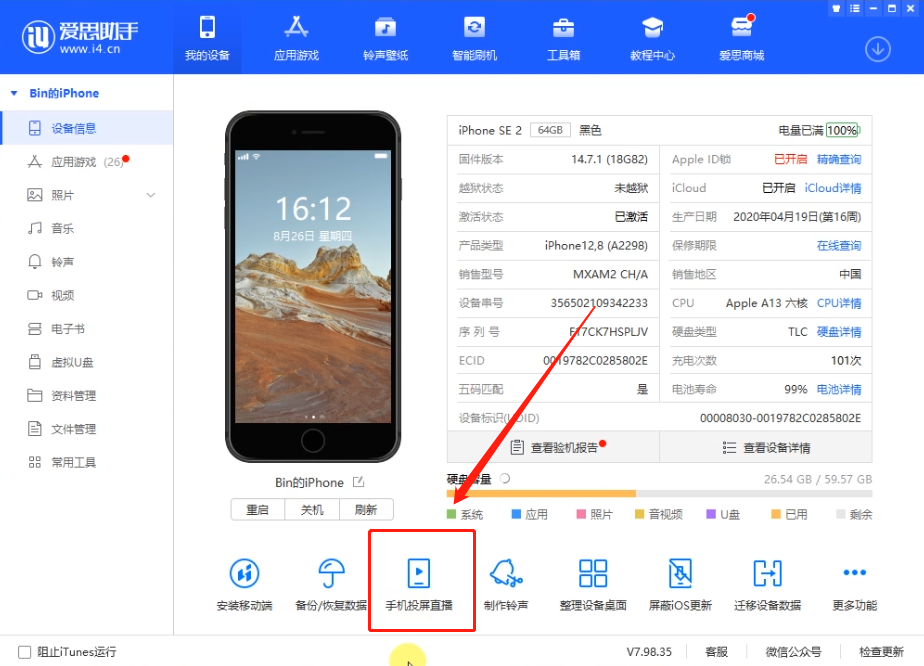Screen dimensions: 924x666
Task: Open 工具箱 tab in top bar
Action: pos(563,39)
